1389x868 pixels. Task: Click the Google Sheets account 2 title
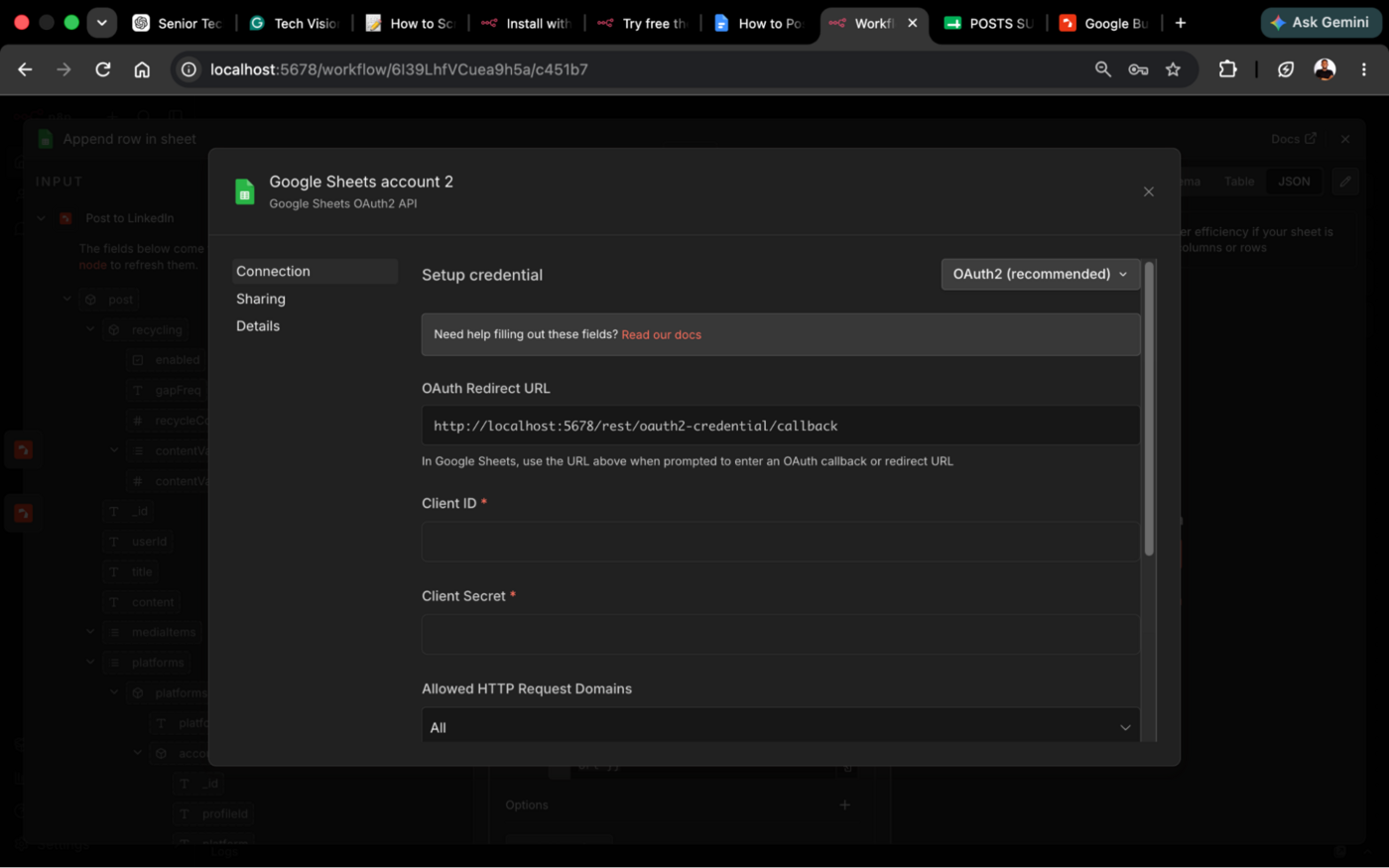click(x=361, y=182)
